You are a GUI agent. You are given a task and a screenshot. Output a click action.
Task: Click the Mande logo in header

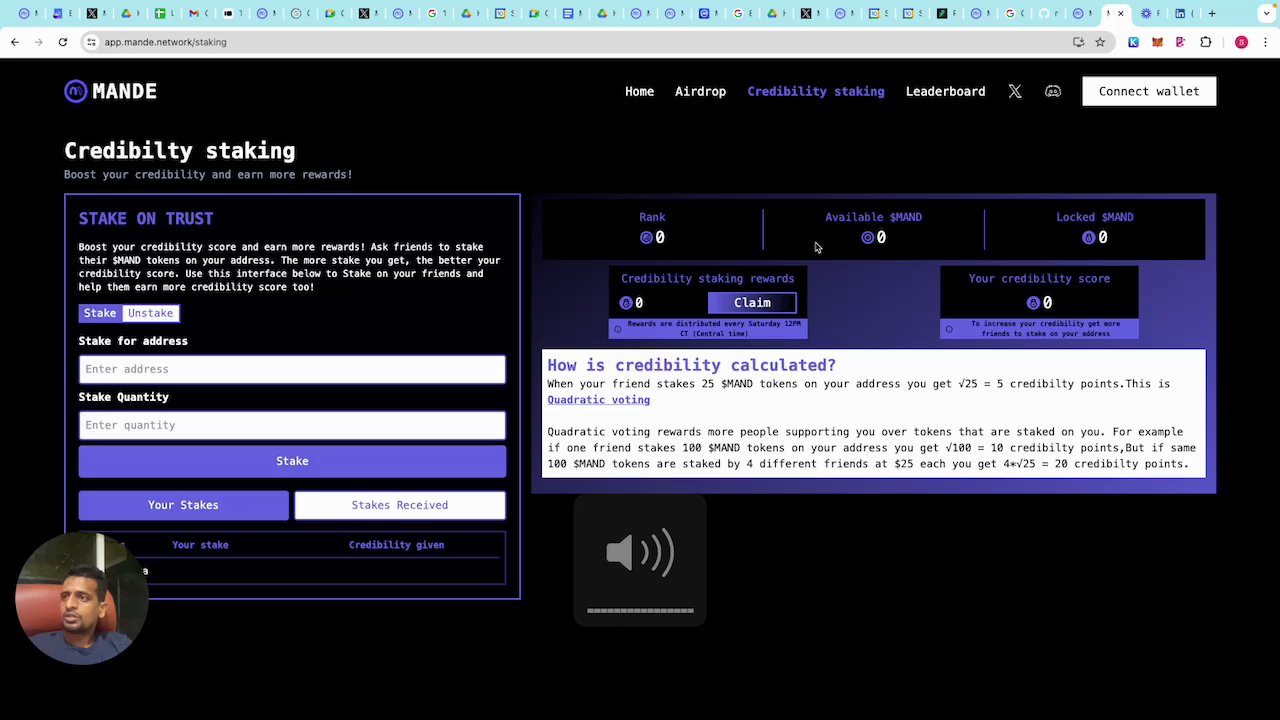tap(110, 91)
